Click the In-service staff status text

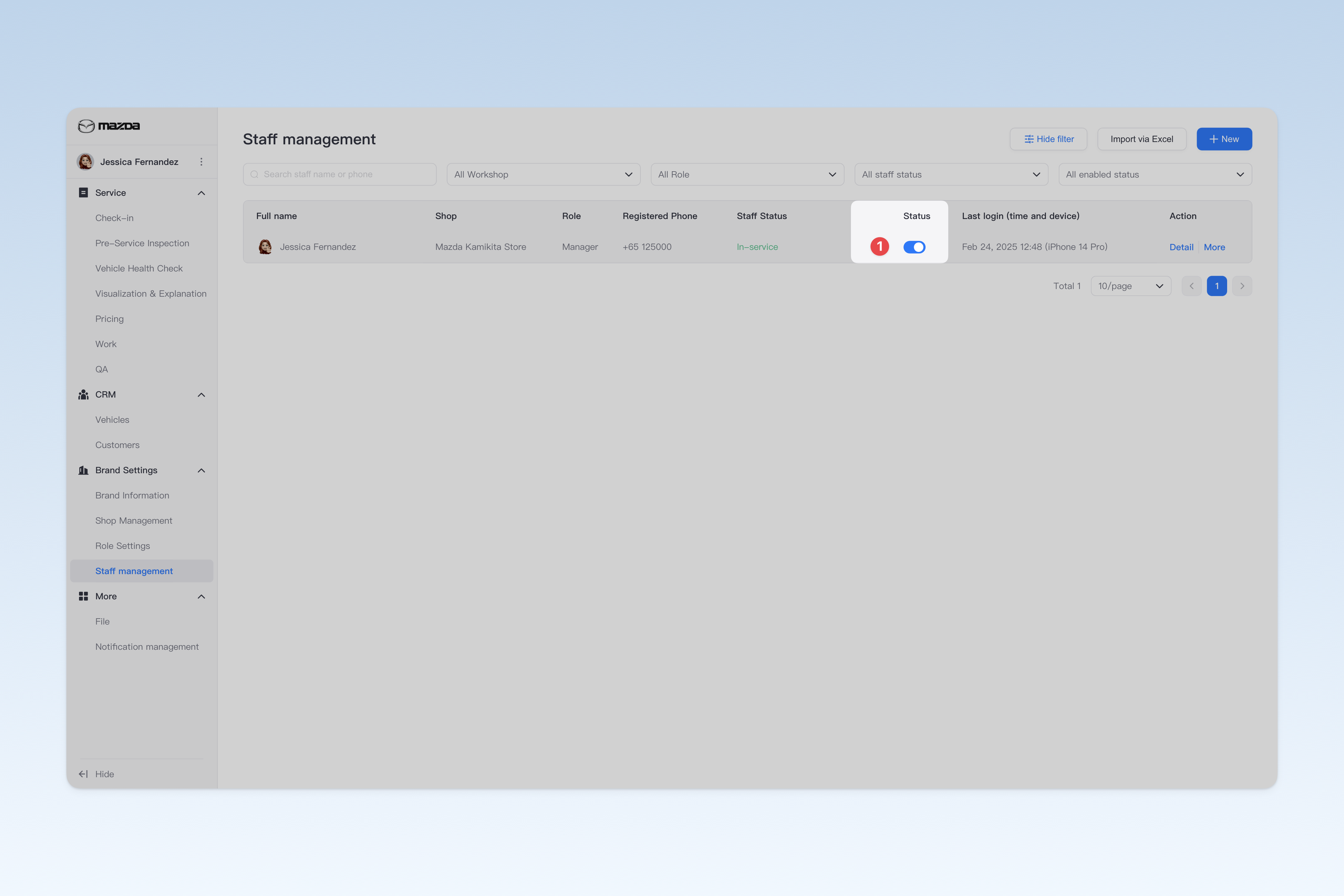(x=757, y=247)
